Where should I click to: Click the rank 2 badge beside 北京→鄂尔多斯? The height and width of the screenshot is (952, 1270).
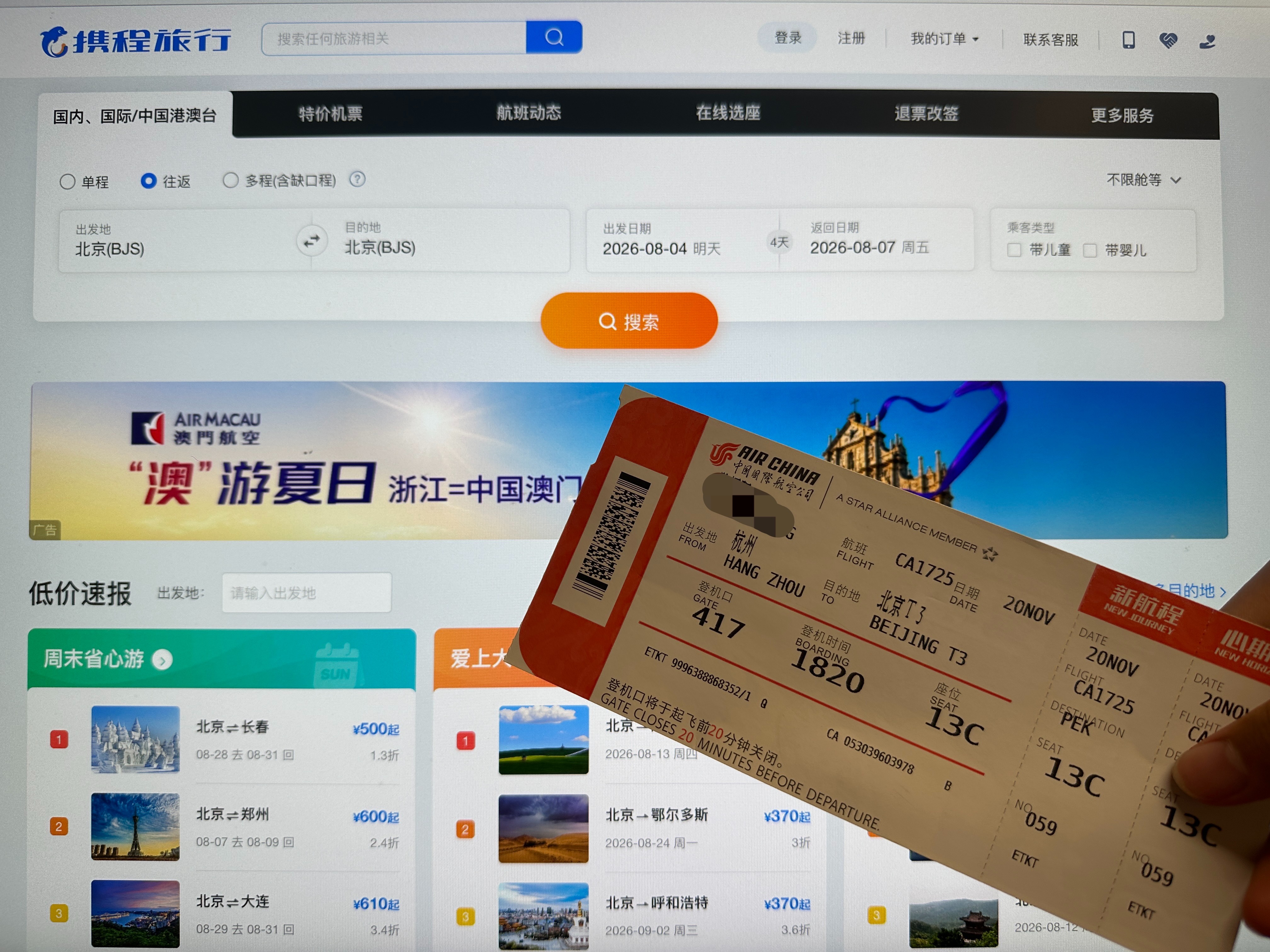(465, 829)
